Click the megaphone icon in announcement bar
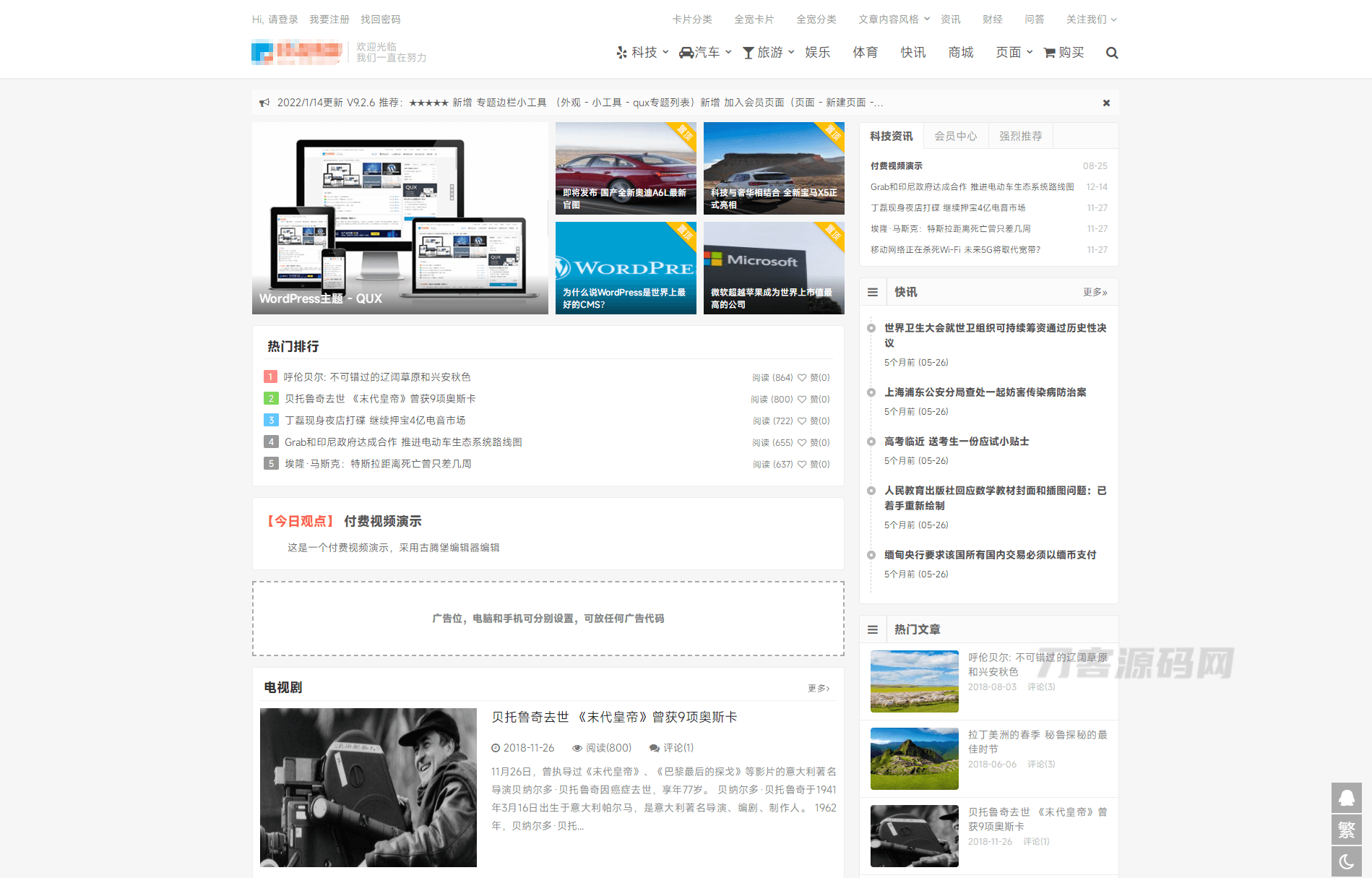The width and height of the screenshot is (1372, 878). (x=264, y=102)
